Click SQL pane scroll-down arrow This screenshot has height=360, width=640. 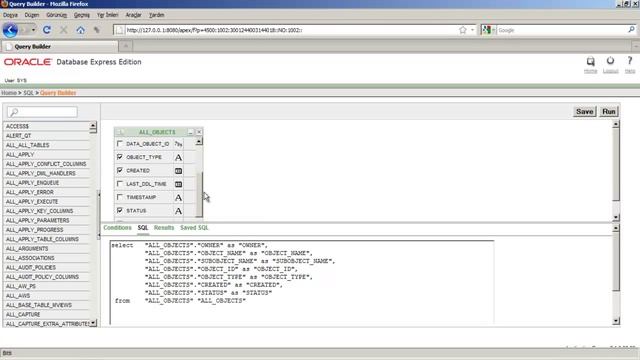pyautogui.click(x=616, y=321)
